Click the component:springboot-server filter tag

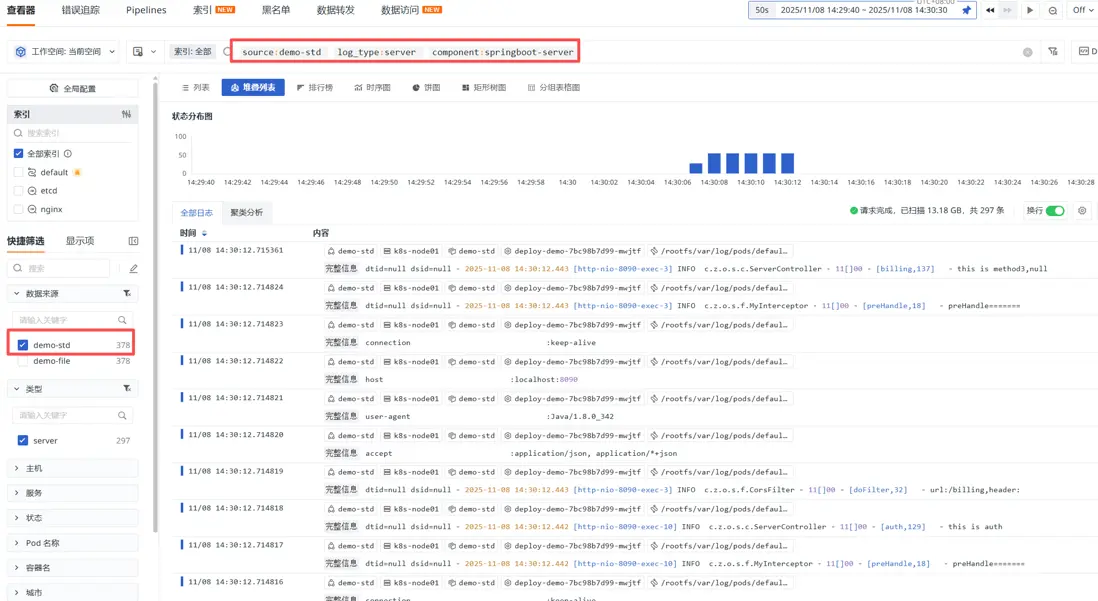pyautogui.click(x=502, y=52)
